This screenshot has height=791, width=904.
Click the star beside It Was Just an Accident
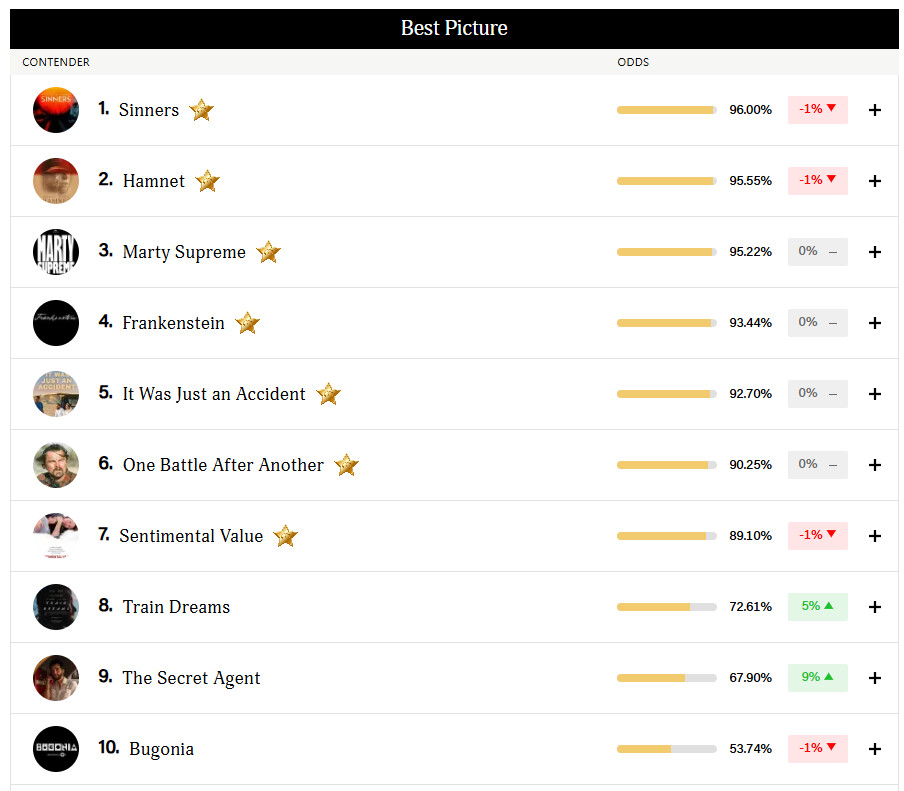[328, 394]
